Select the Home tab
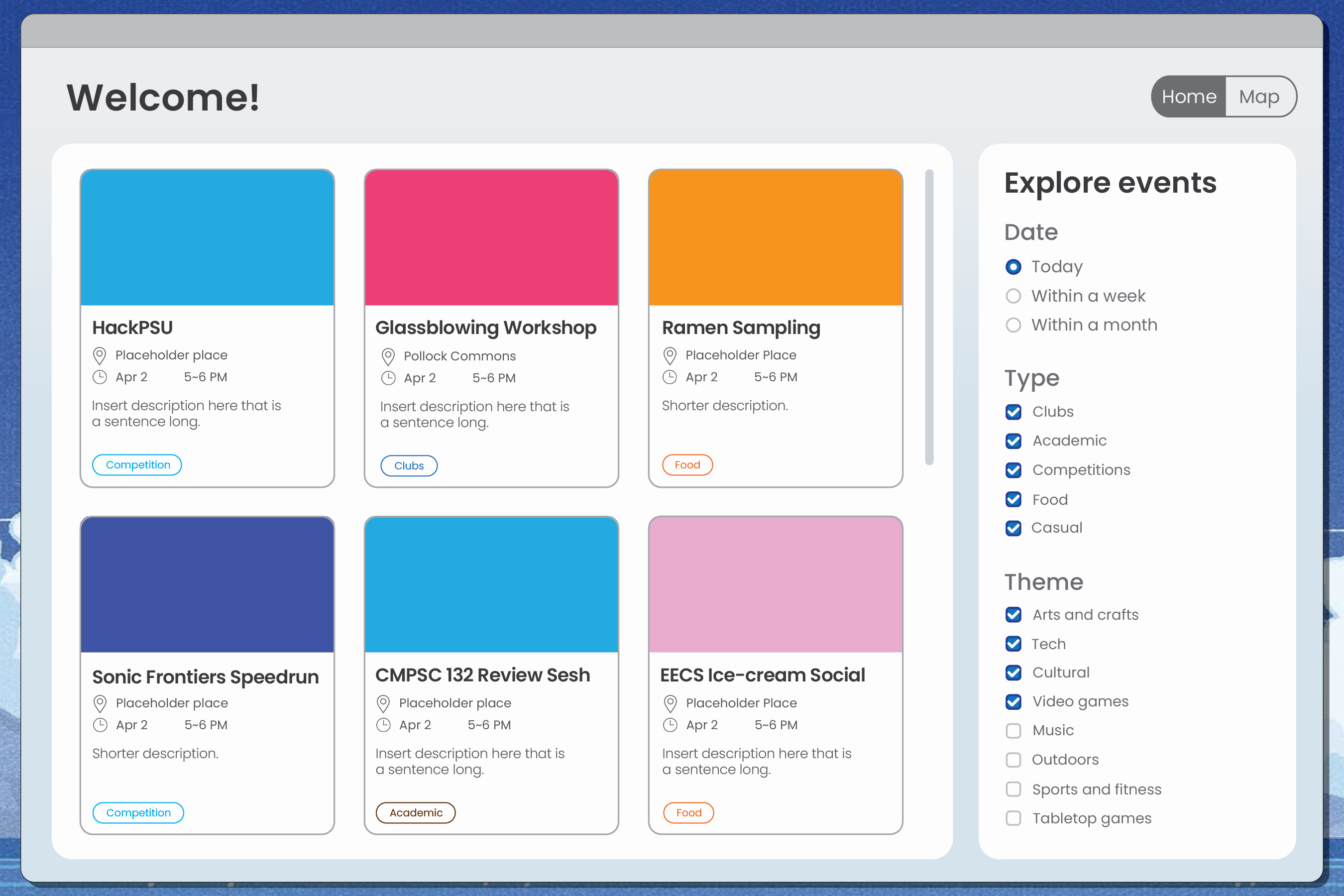The image size is (1344, 896). pyautogui.click(x=1189, y=97)
